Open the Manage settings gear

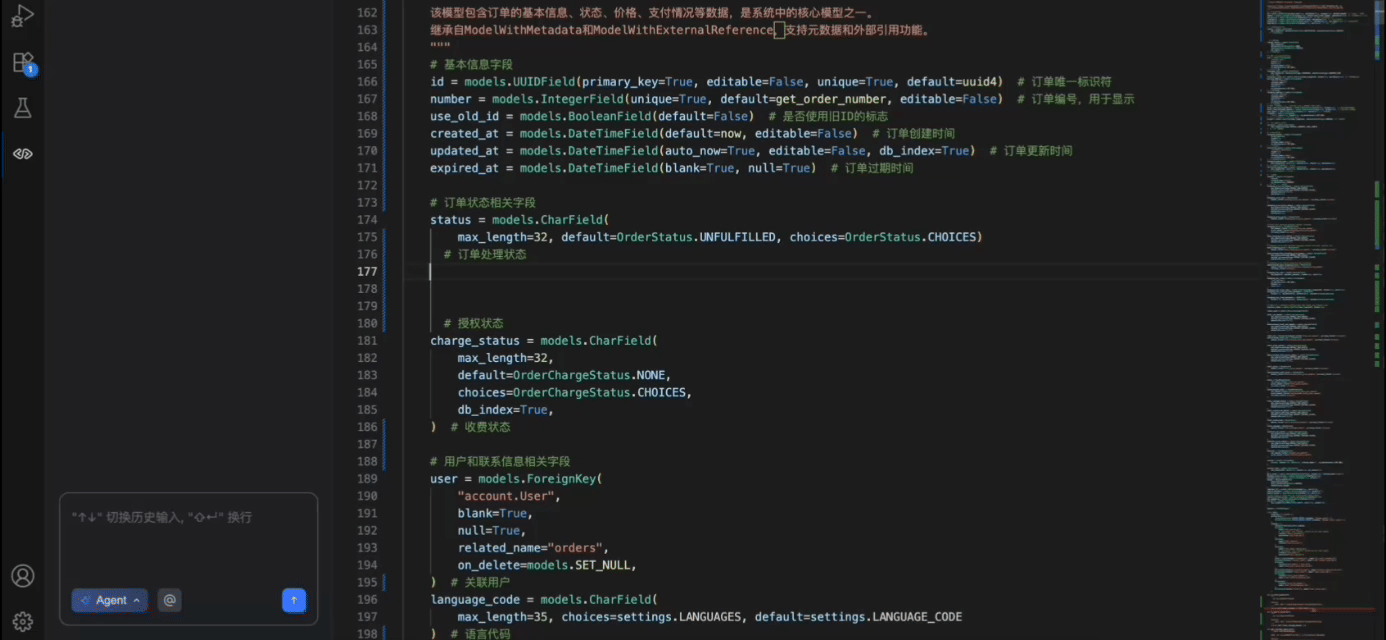(23, 621)
